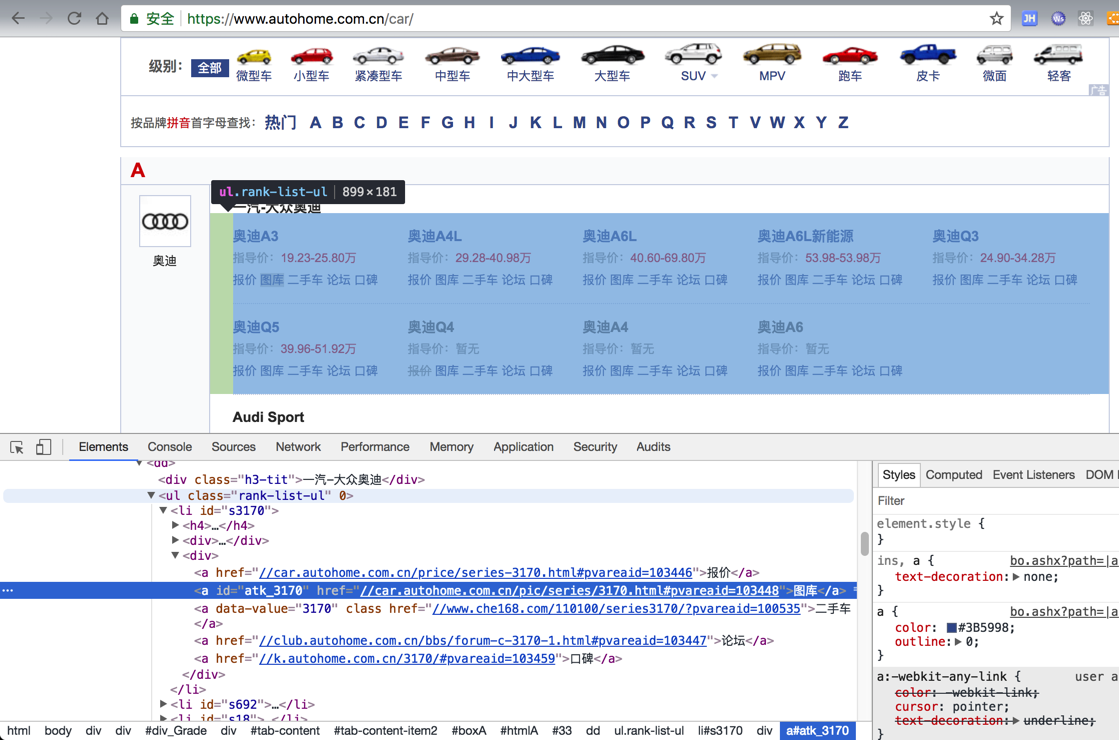The height and width of the screenshot is (741, 1119).
Task: Select the 紧凑型车 silver car icon
Action: (x=378, y=56)
